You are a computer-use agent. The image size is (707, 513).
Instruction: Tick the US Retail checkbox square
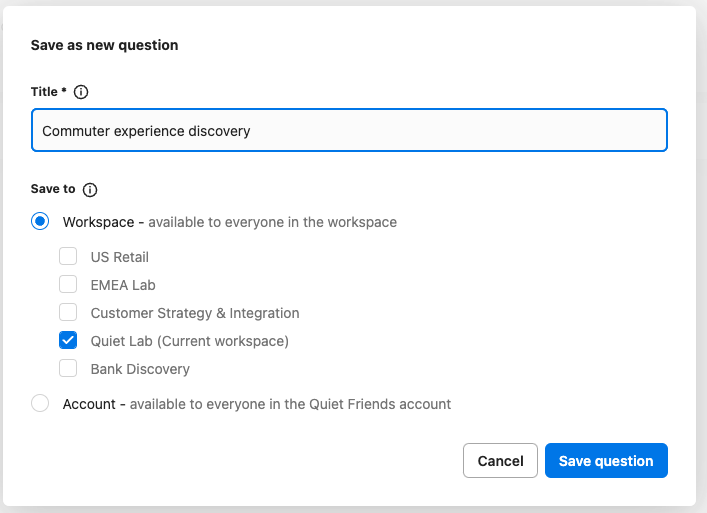(68, 256)
